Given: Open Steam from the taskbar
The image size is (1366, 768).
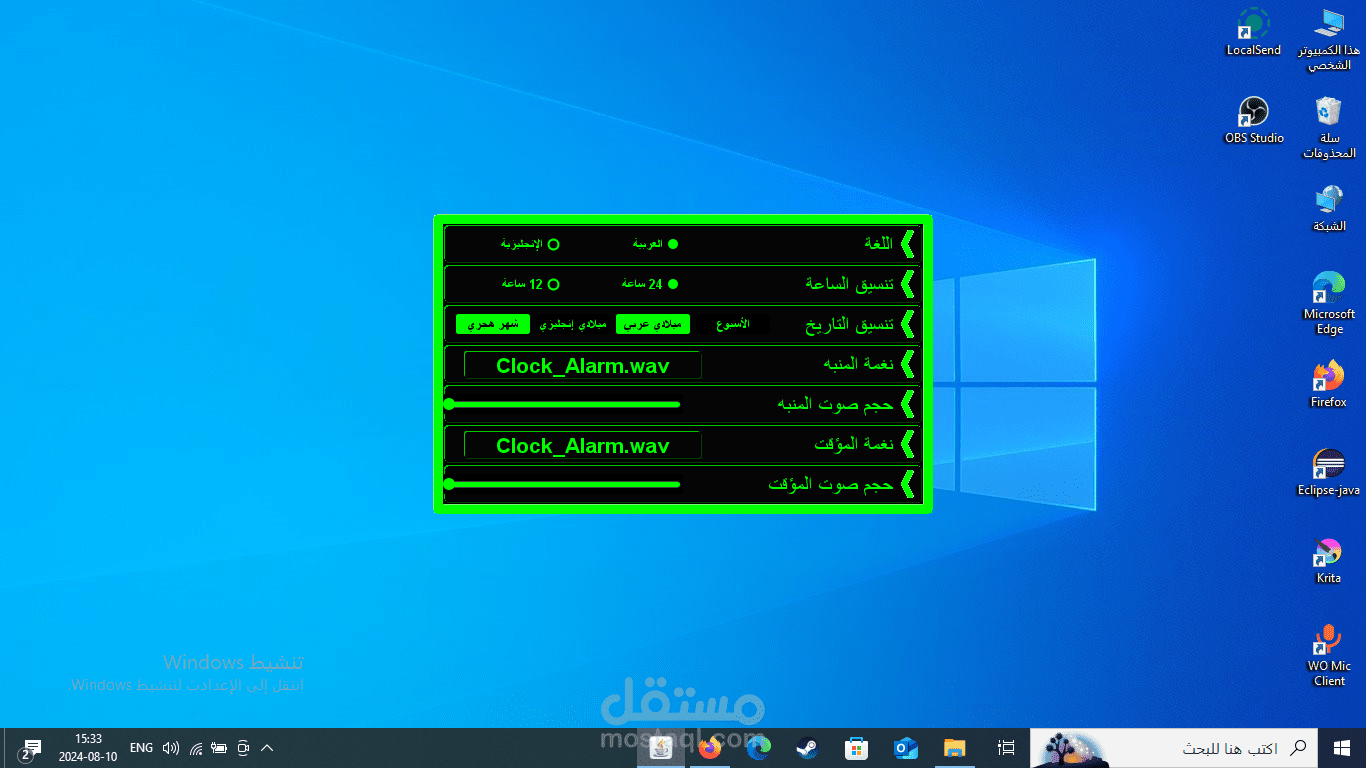Looking at the screenshot, I should [808, 748].
